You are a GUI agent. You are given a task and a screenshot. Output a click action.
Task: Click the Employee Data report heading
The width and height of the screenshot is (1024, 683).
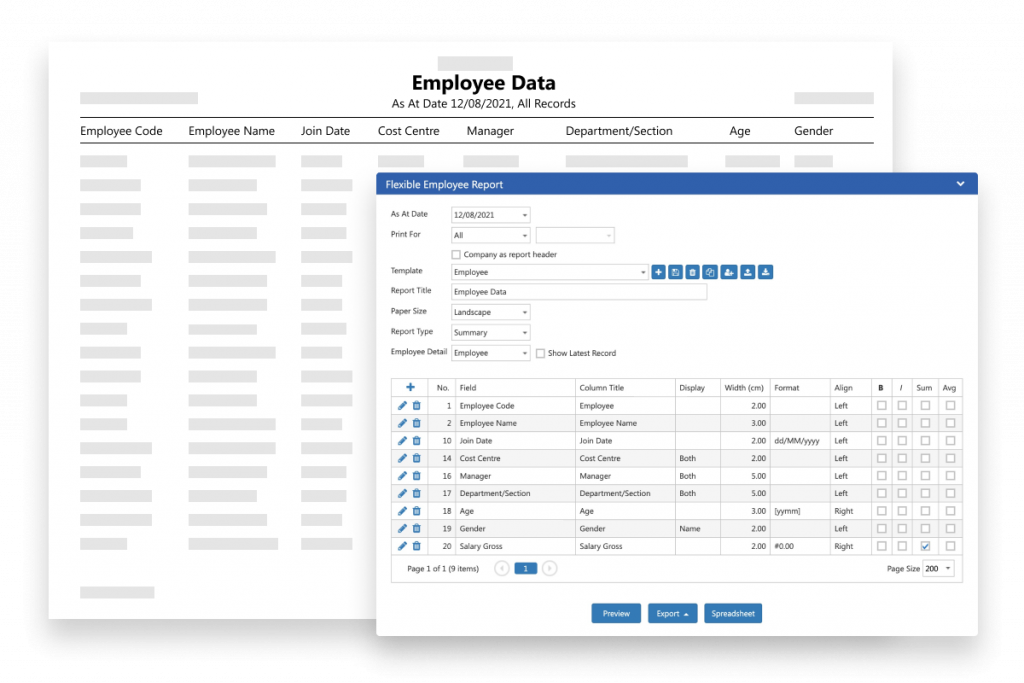click(x=483, y=83)
